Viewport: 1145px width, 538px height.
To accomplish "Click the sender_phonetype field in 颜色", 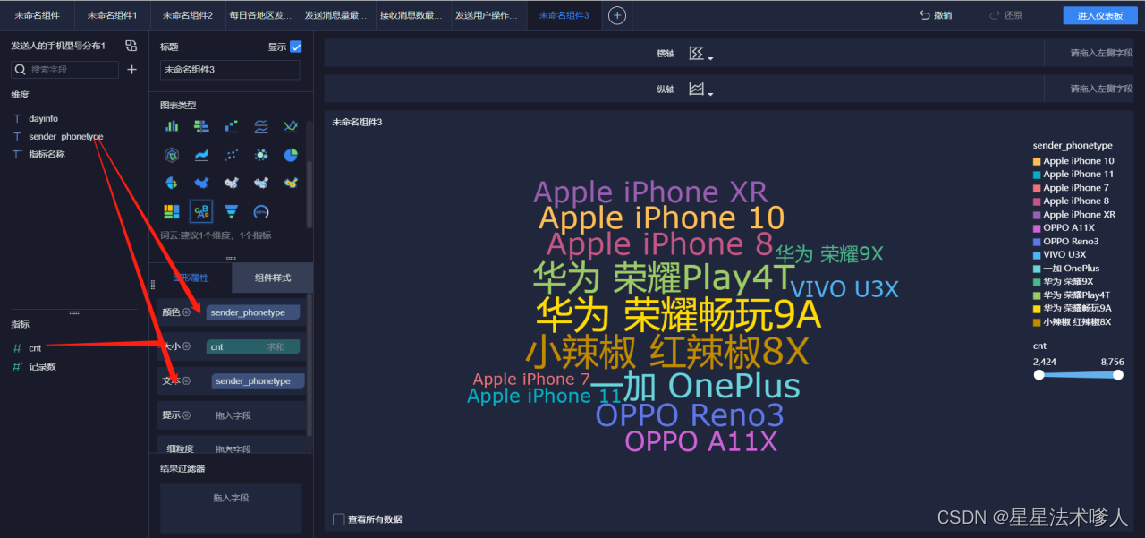I will pos(253,312).
